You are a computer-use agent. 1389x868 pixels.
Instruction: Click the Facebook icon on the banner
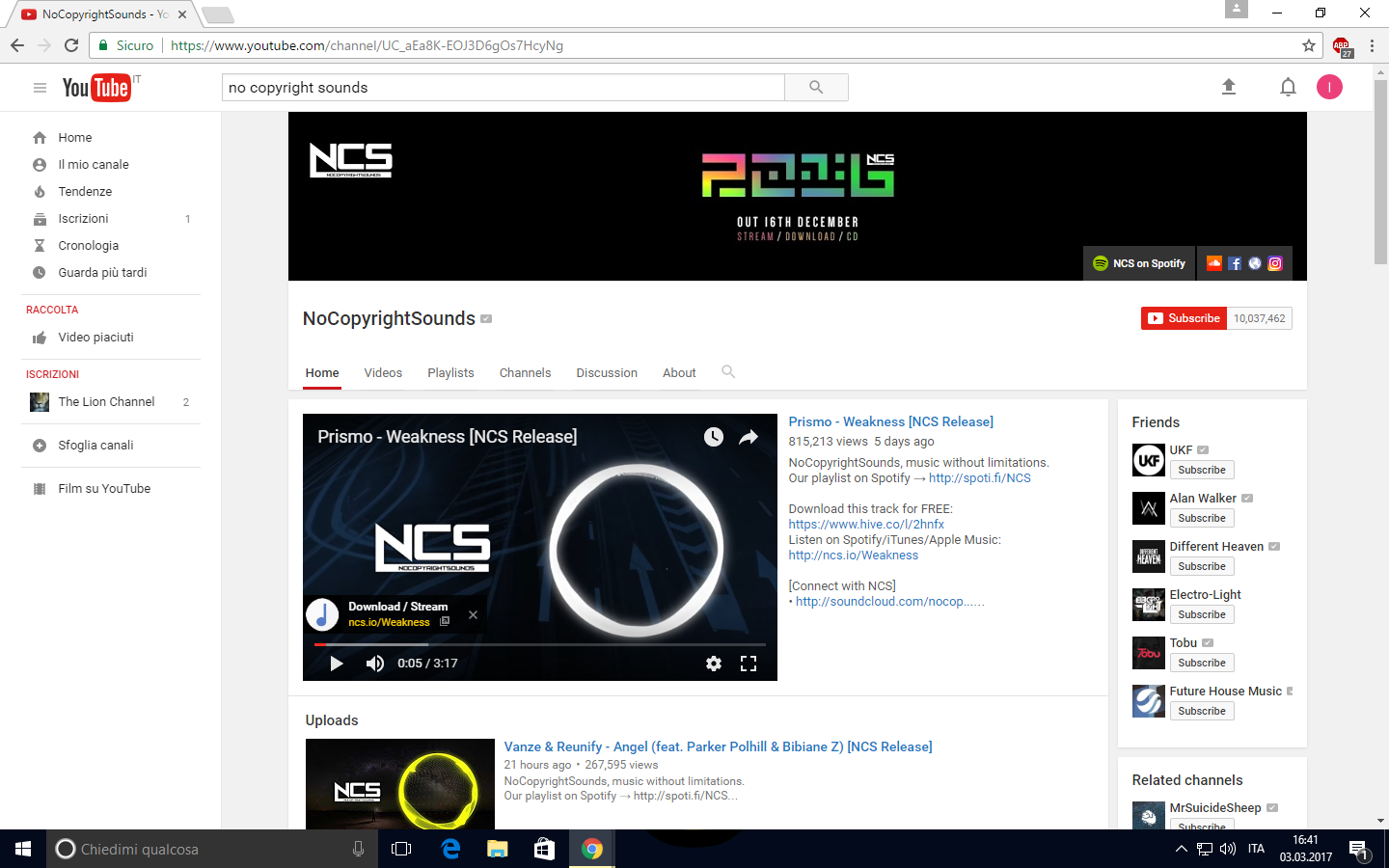point(1235,263)
